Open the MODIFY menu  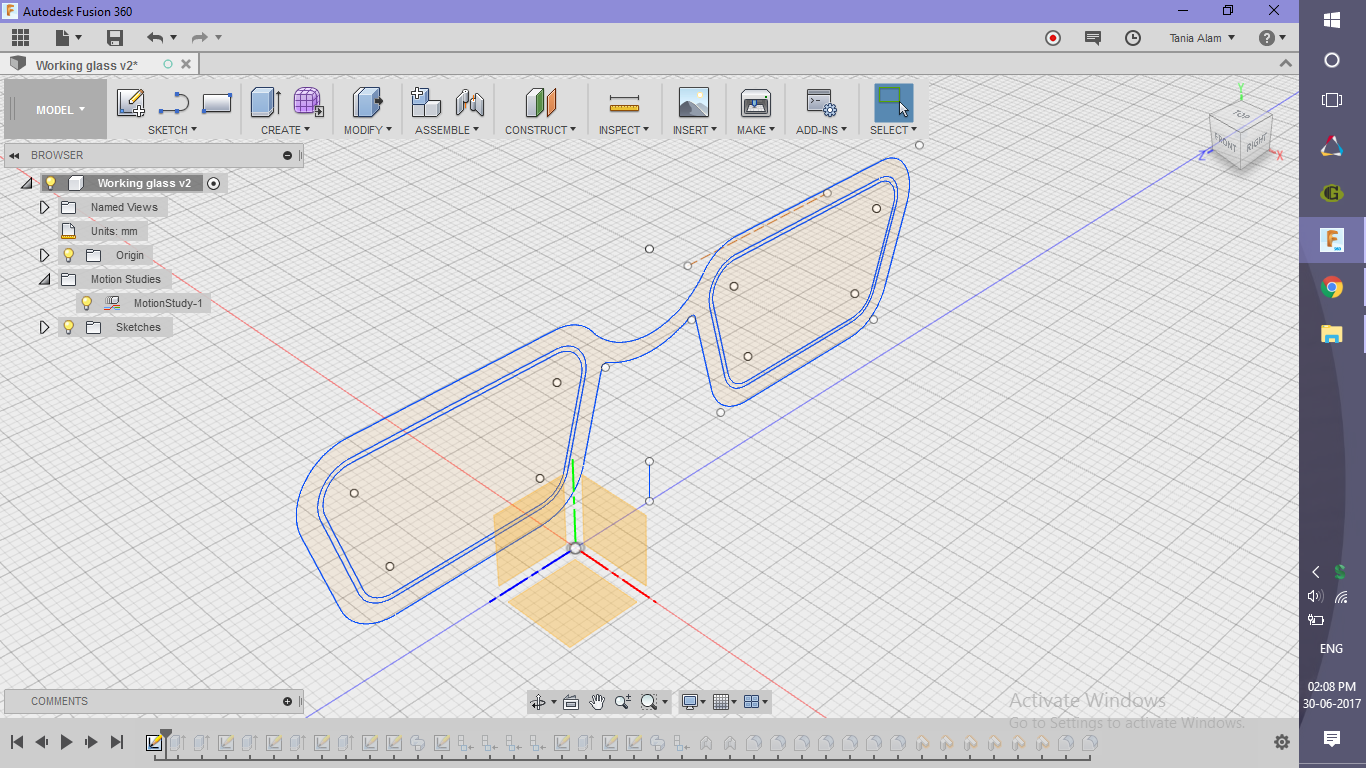368,130
